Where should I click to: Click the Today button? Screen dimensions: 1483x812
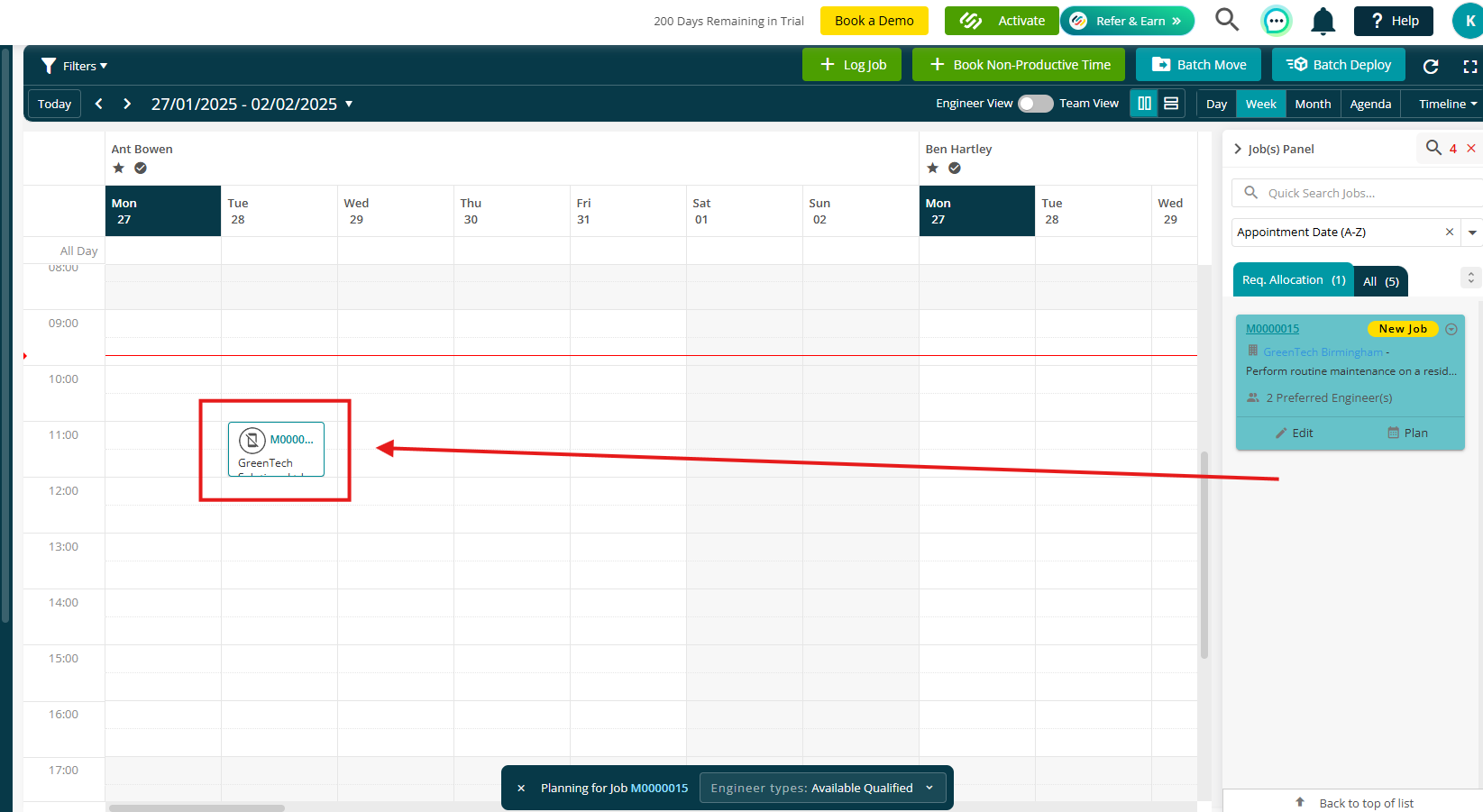tap(54, 104)
